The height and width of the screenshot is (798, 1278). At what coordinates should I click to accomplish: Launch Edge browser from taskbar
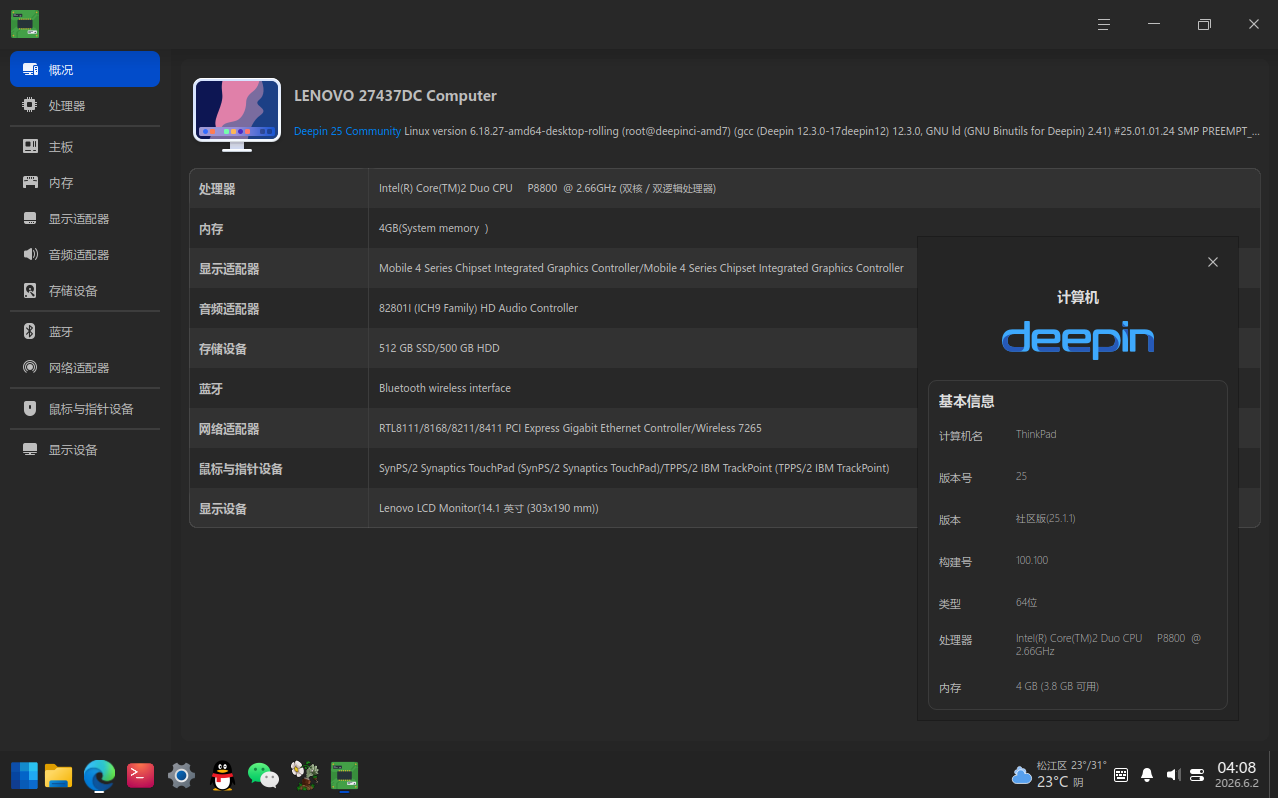coord(99,775)
